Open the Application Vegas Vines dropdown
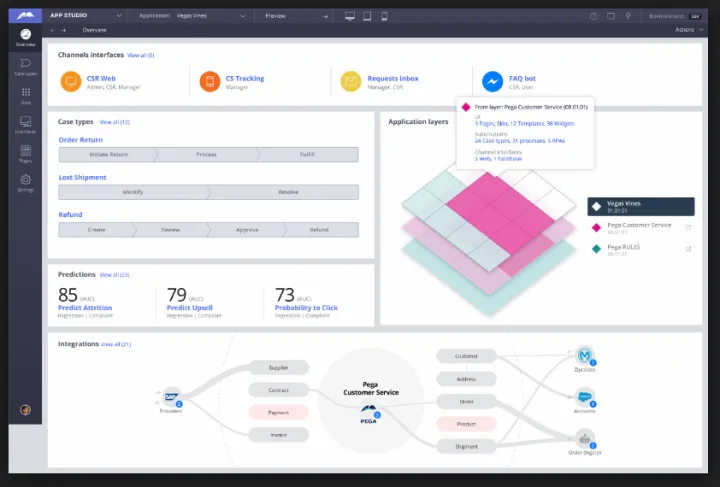Image resolution: width=720 pixels, height=487 pixels. click(241, 16)
